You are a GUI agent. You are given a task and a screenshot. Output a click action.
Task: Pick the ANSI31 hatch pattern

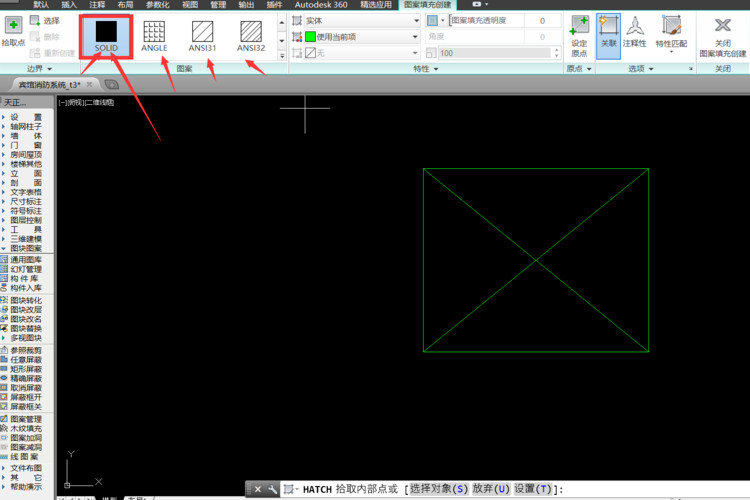(202, 36)
